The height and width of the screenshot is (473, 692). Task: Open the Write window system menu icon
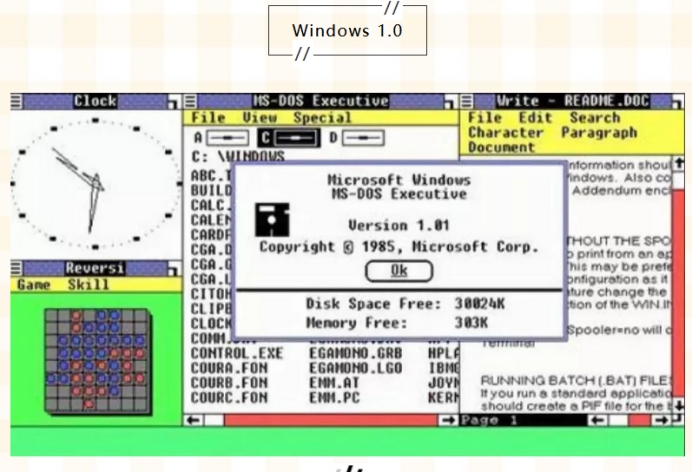(x=467, y=101)
